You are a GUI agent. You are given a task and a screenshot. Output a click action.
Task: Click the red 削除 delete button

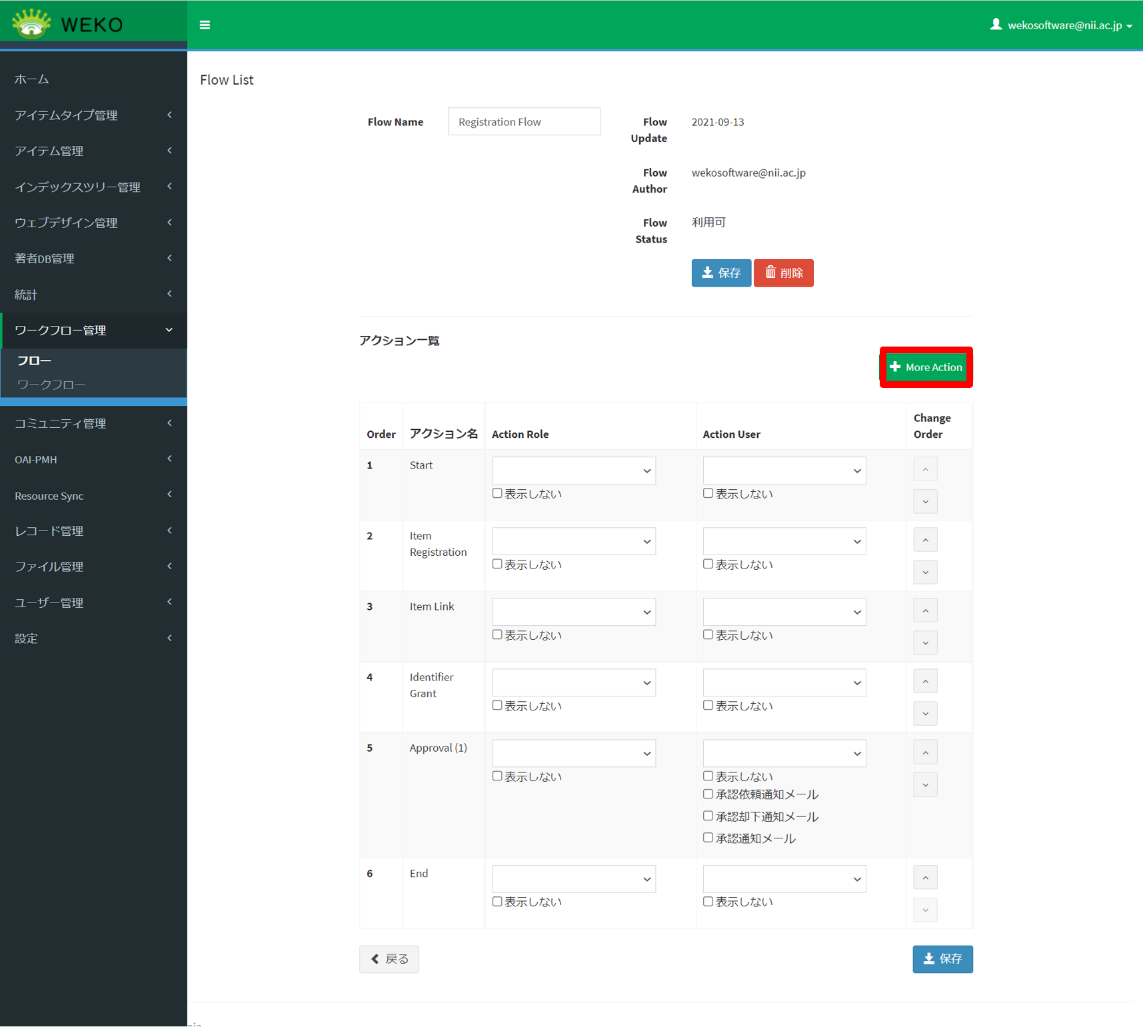783,273
